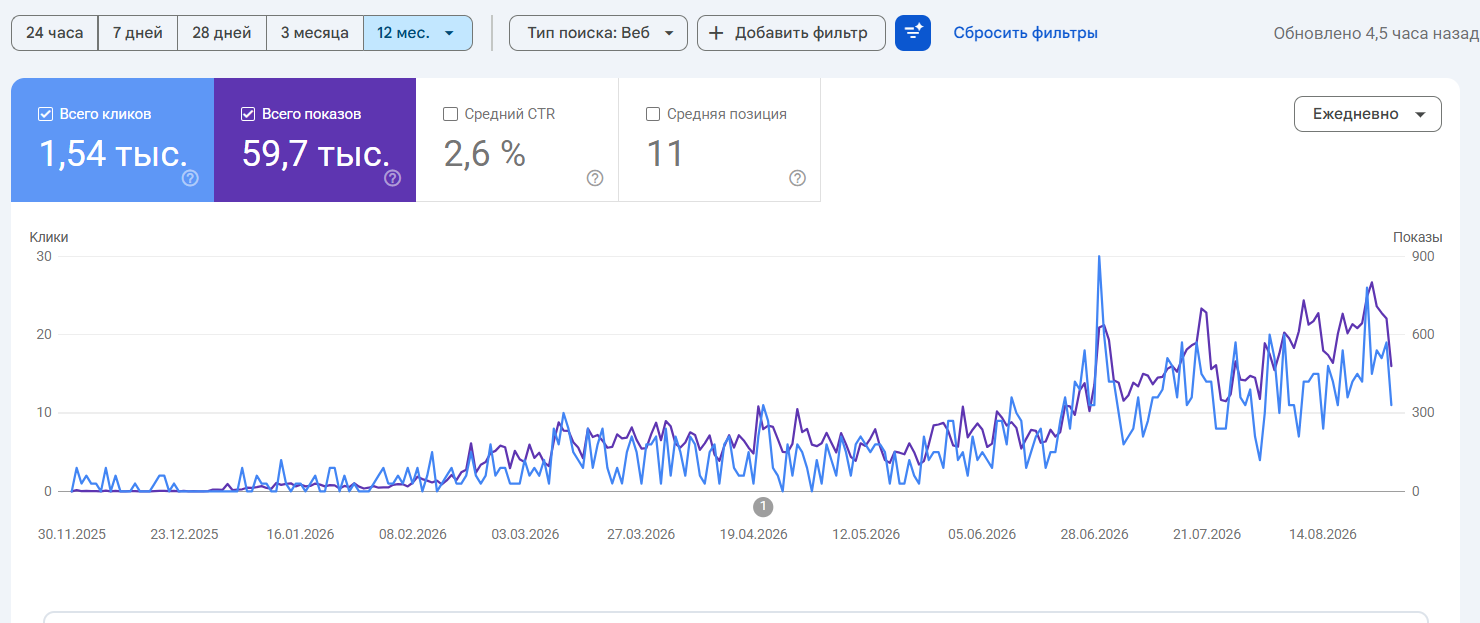
Task: Click the 23.12.2025 date label
Action: (x=184, y=534)
